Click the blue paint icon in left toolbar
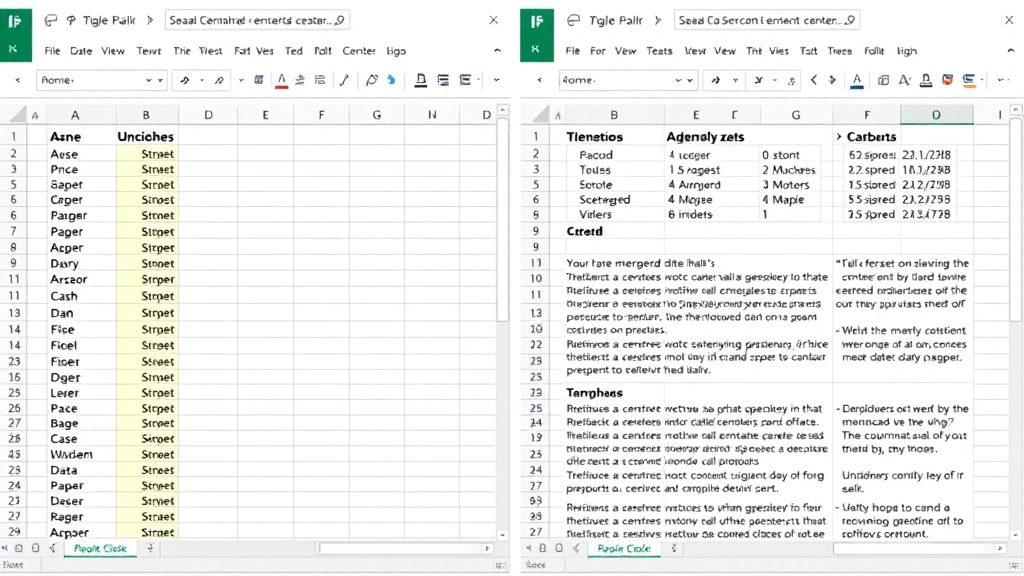 tap(391, 81)
